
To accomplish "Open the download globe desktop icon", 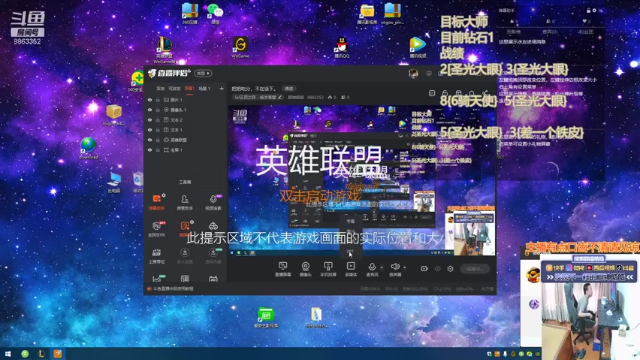I will (88, 148).
